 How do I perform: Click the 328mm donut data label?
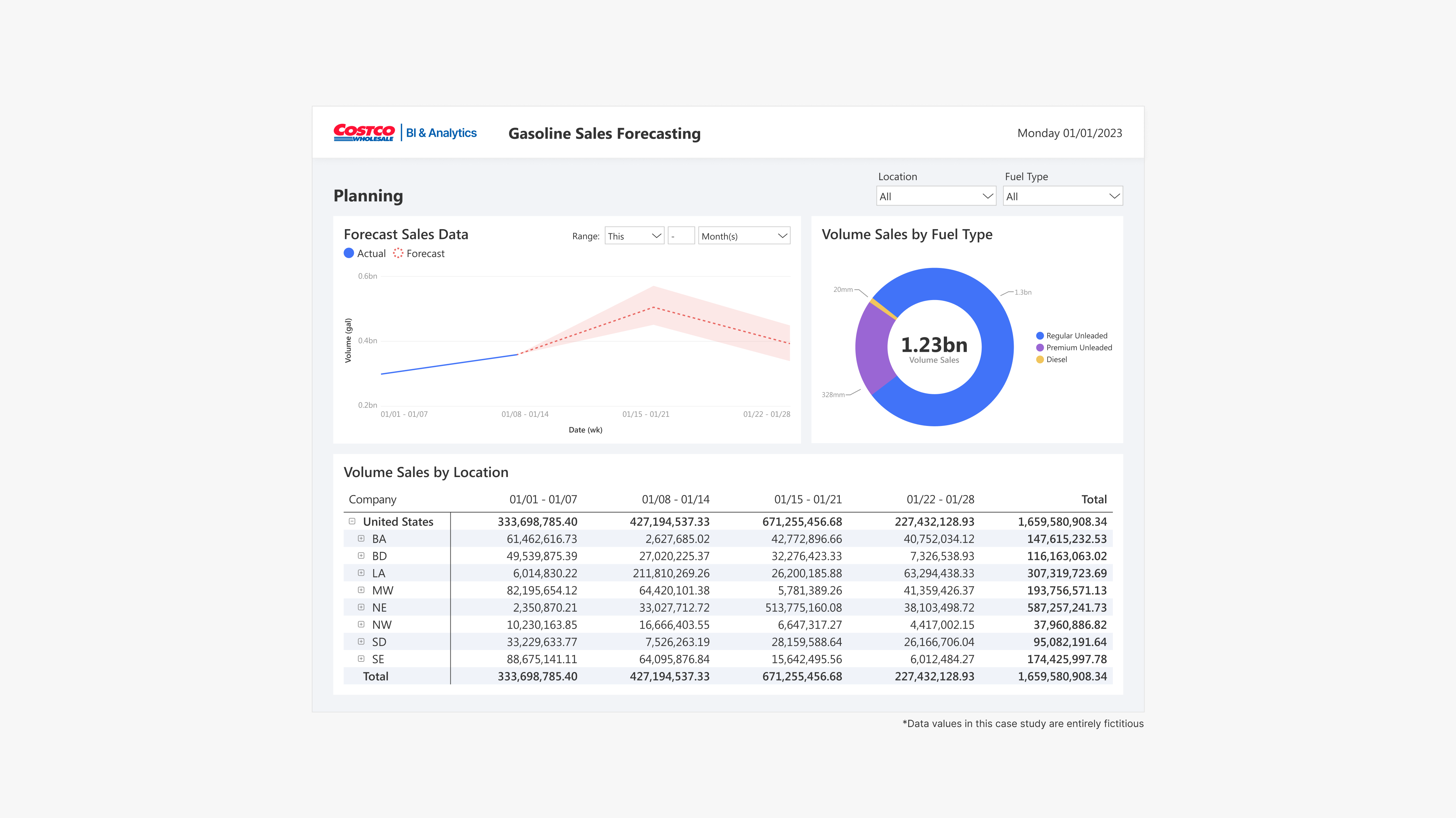point(833,394)
